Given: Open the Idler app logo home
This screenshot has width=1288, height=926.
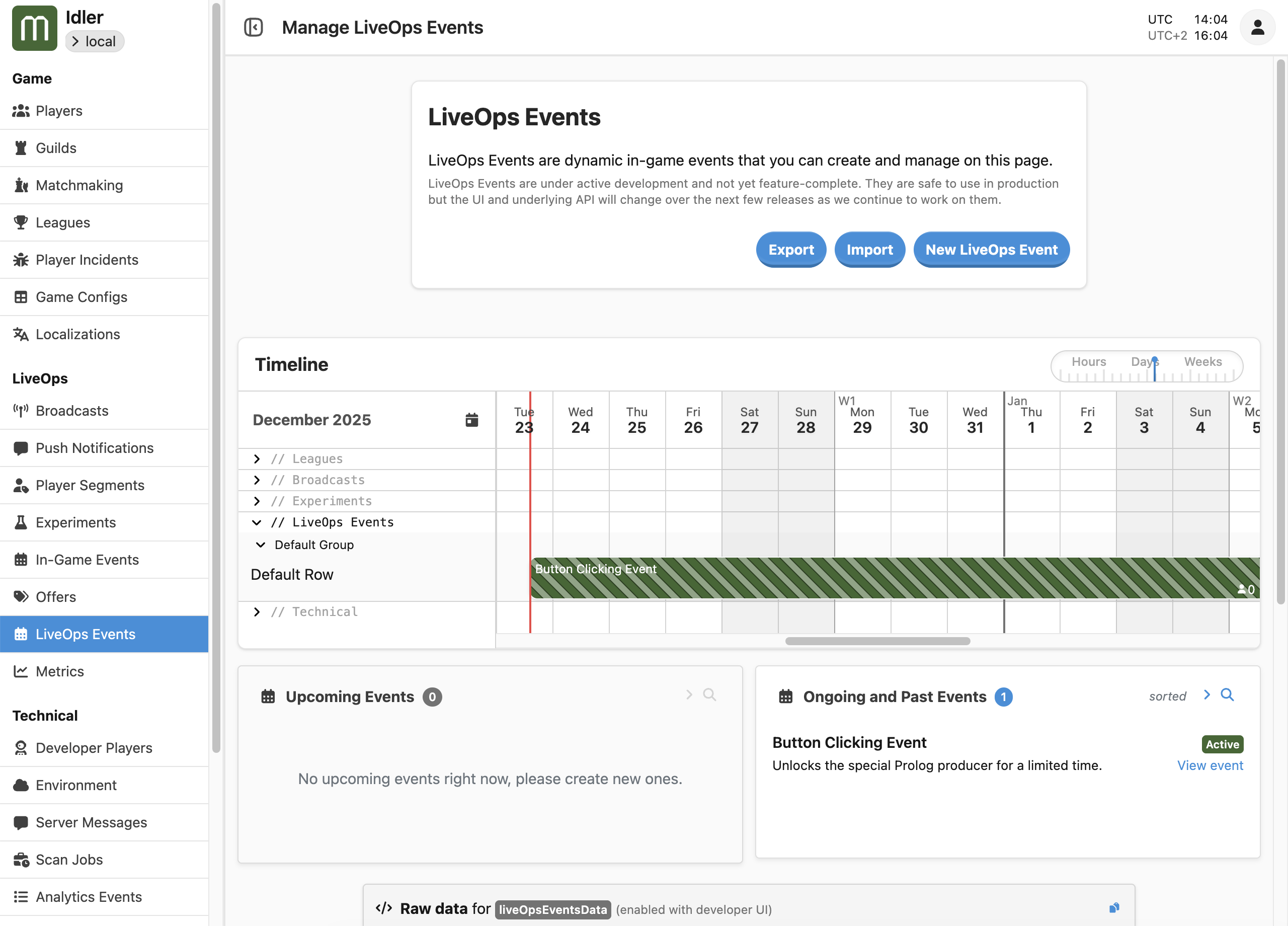Looking at the screenshot, I should point(34,28).
